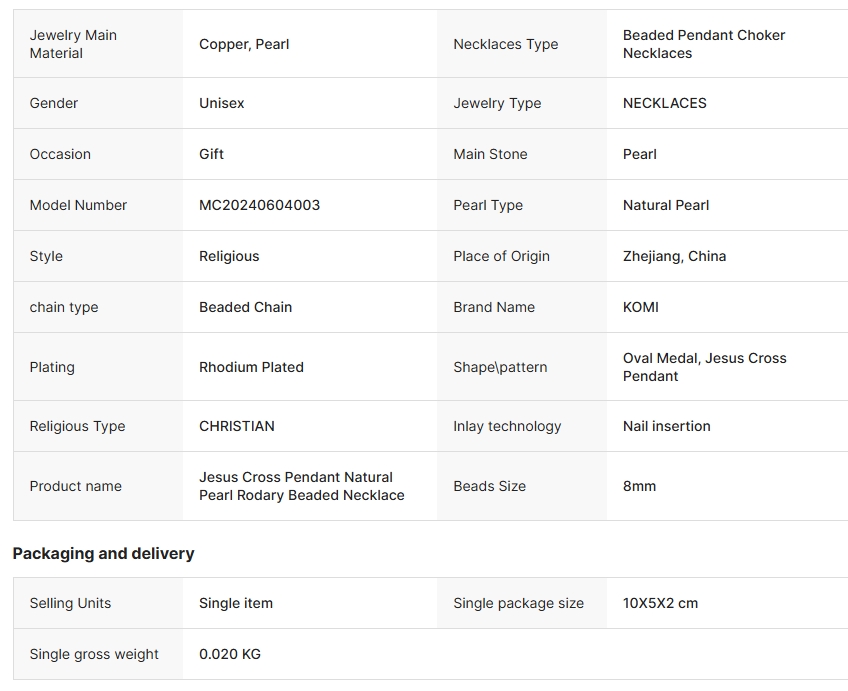Image resolution: width=848 pixels, height=691 pixels.
Task: Click the "Gift" occasion value
Action: click(211, 154)
